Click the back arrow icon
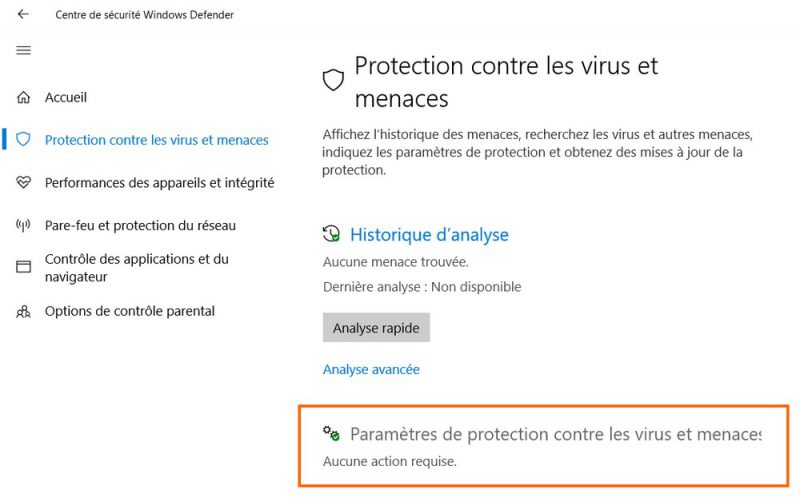The height and width of the screenshot is (498, 800). coord(23,15)
